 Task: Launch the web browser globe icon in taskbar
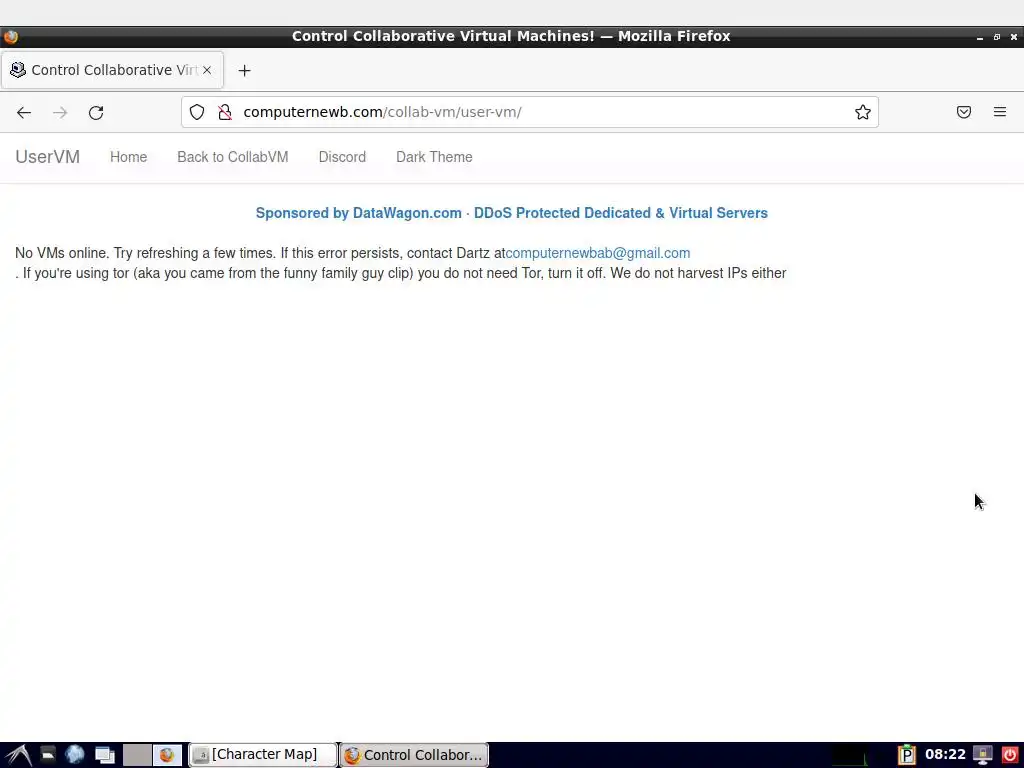click(75, 755)
